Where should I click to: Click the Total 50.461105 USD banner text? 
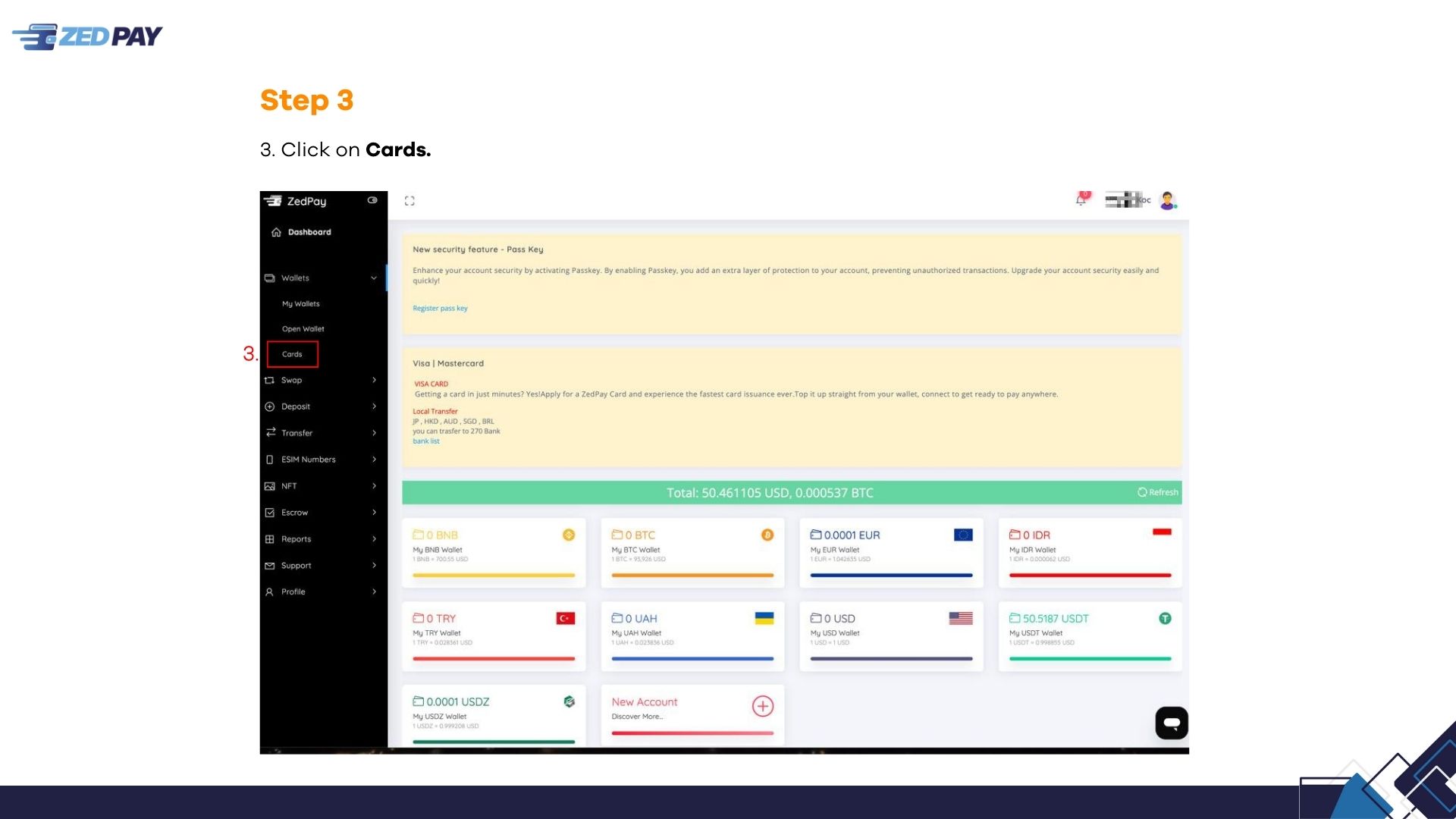click(770, 493)
